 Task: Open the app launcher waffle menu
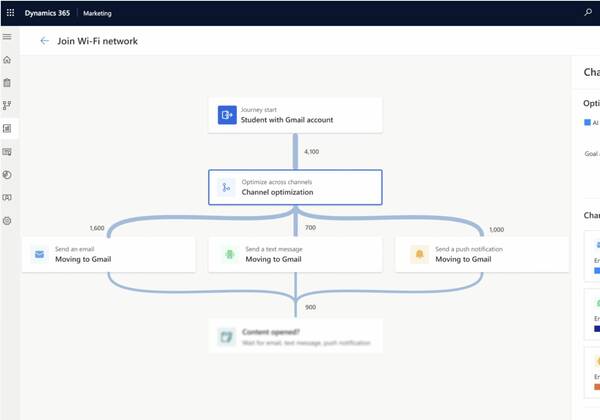[x=11, y=13]
